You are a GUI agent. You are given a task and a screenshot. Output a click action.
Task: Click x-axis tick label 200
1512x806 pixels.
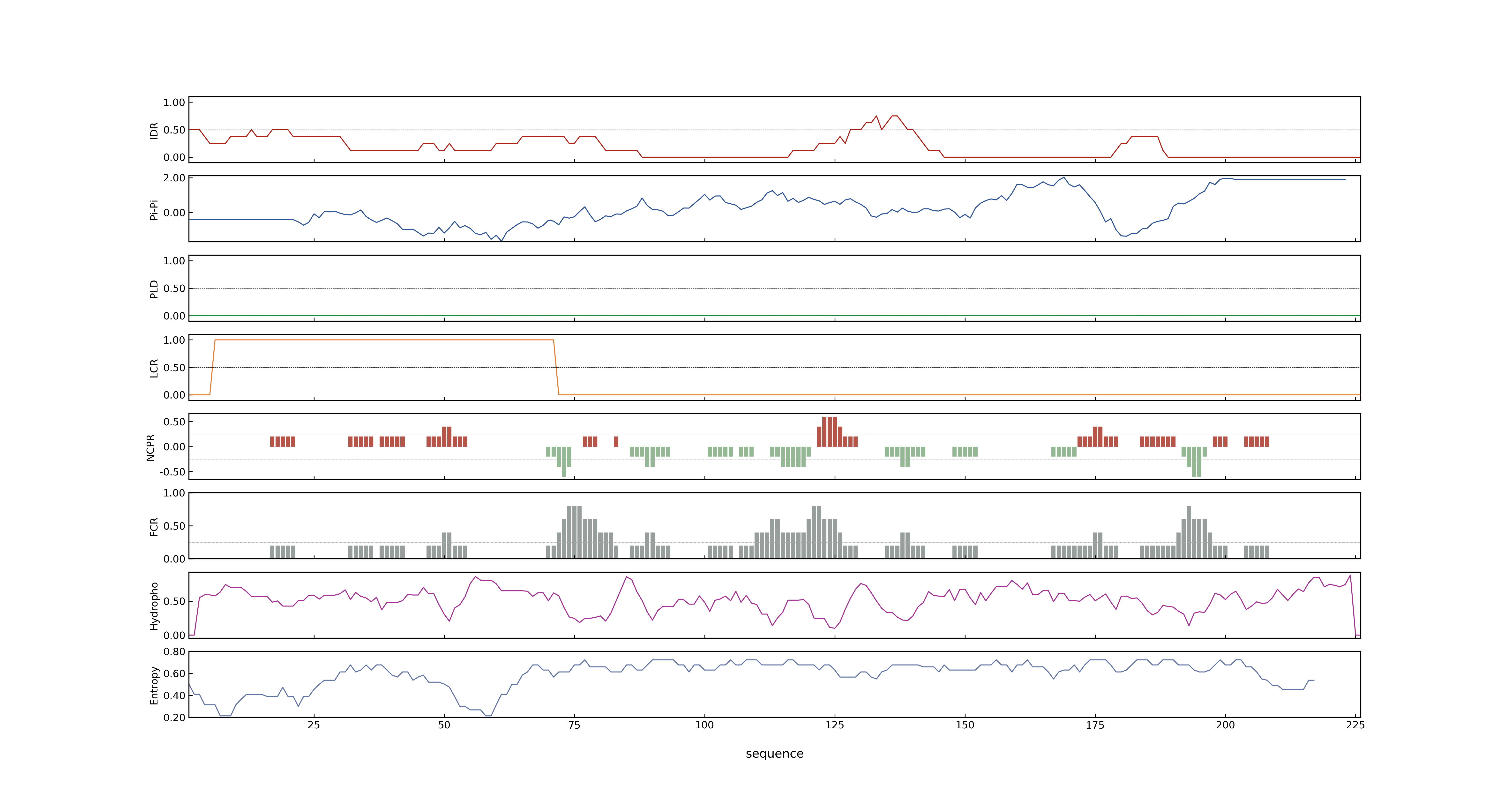coord(1225,725)
